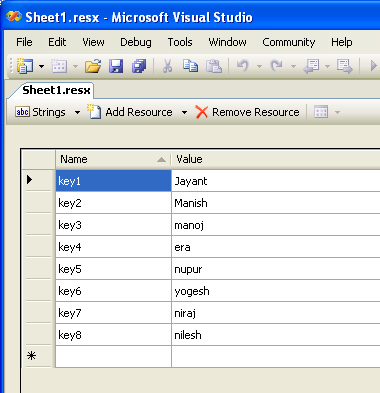Open the Debug menu
380x393 pixels.
click(136, 42)
